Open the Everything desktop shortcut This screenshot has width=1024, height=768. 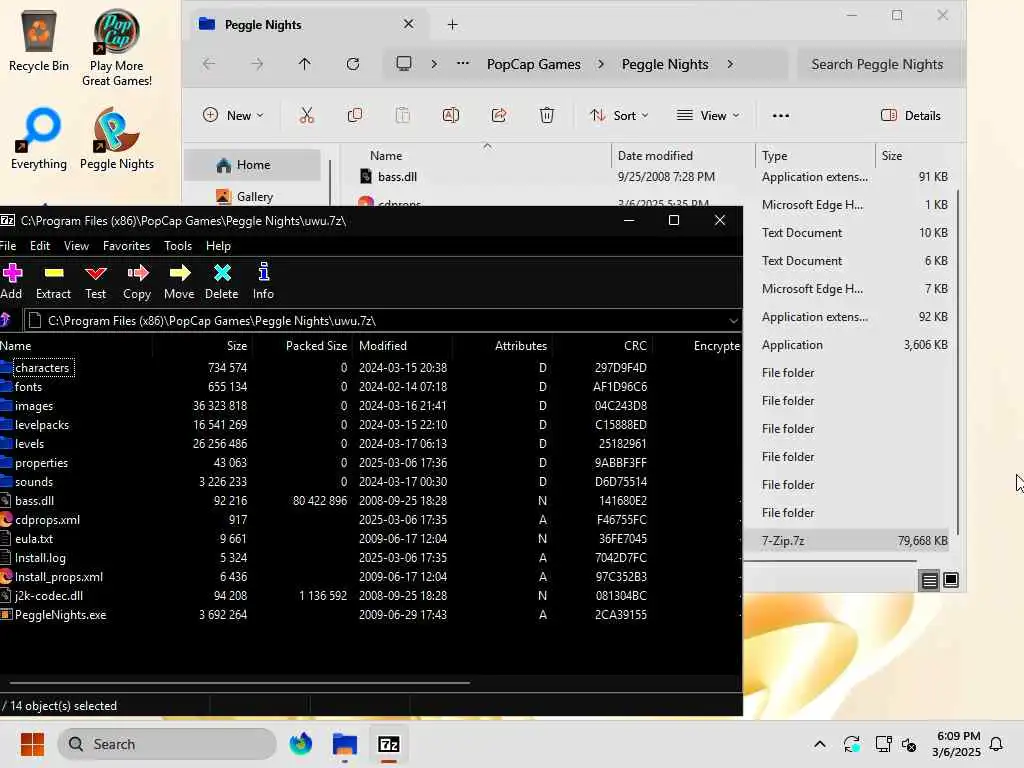coord(39,138)
